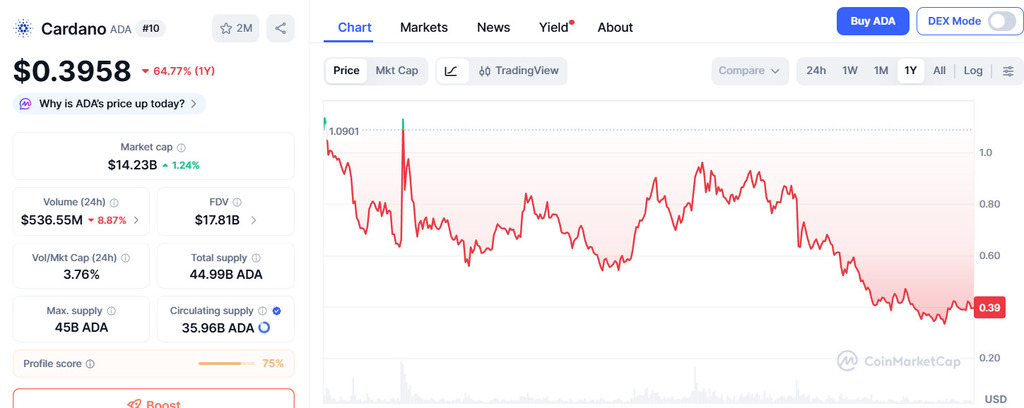
Task: Select the line chart style icon
Action: 451,71
